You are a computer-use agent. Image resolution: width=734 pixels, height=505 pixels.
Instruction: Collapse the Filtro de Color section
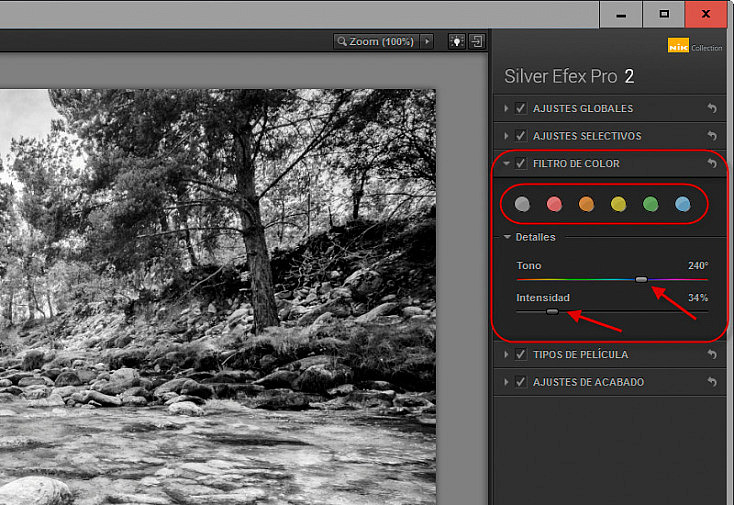506,163
